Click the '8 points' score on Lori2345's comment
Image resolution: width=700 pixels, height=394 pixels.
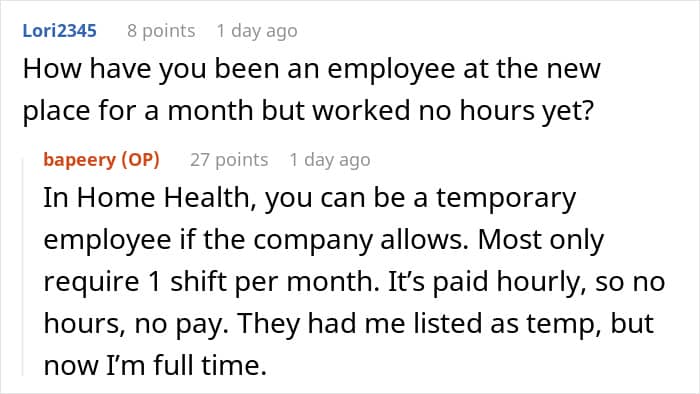pos(161,31)
